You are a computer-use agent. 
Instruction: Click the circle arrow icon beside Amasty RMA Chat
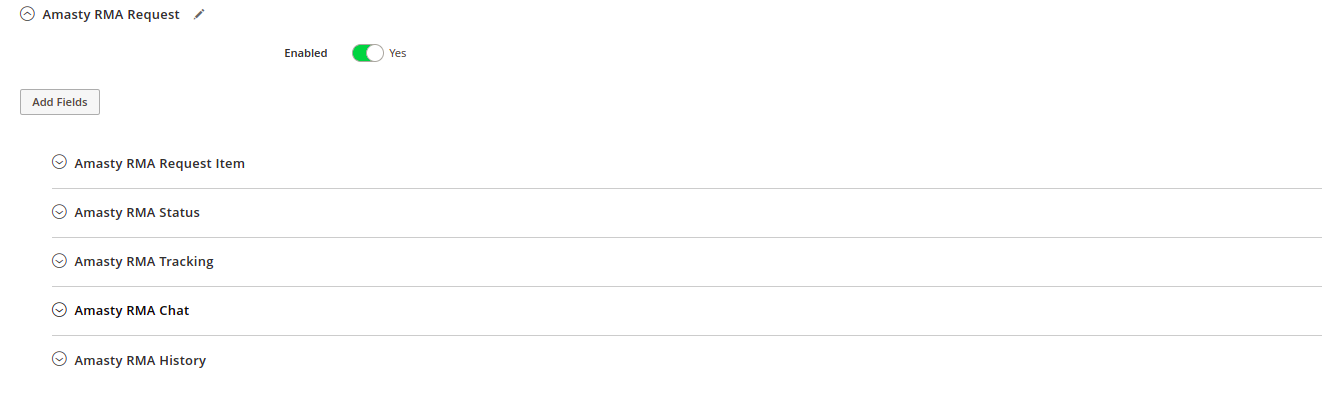coord(59,310)
